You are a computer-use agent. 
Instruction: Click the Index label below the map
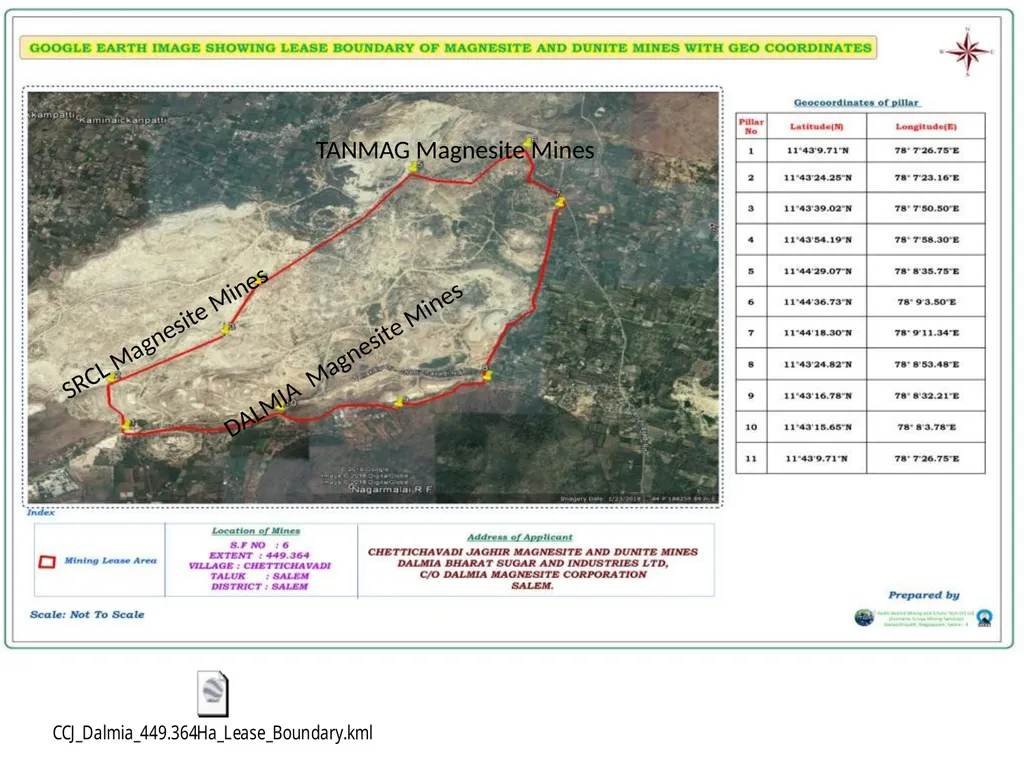(x=40, y=513)
